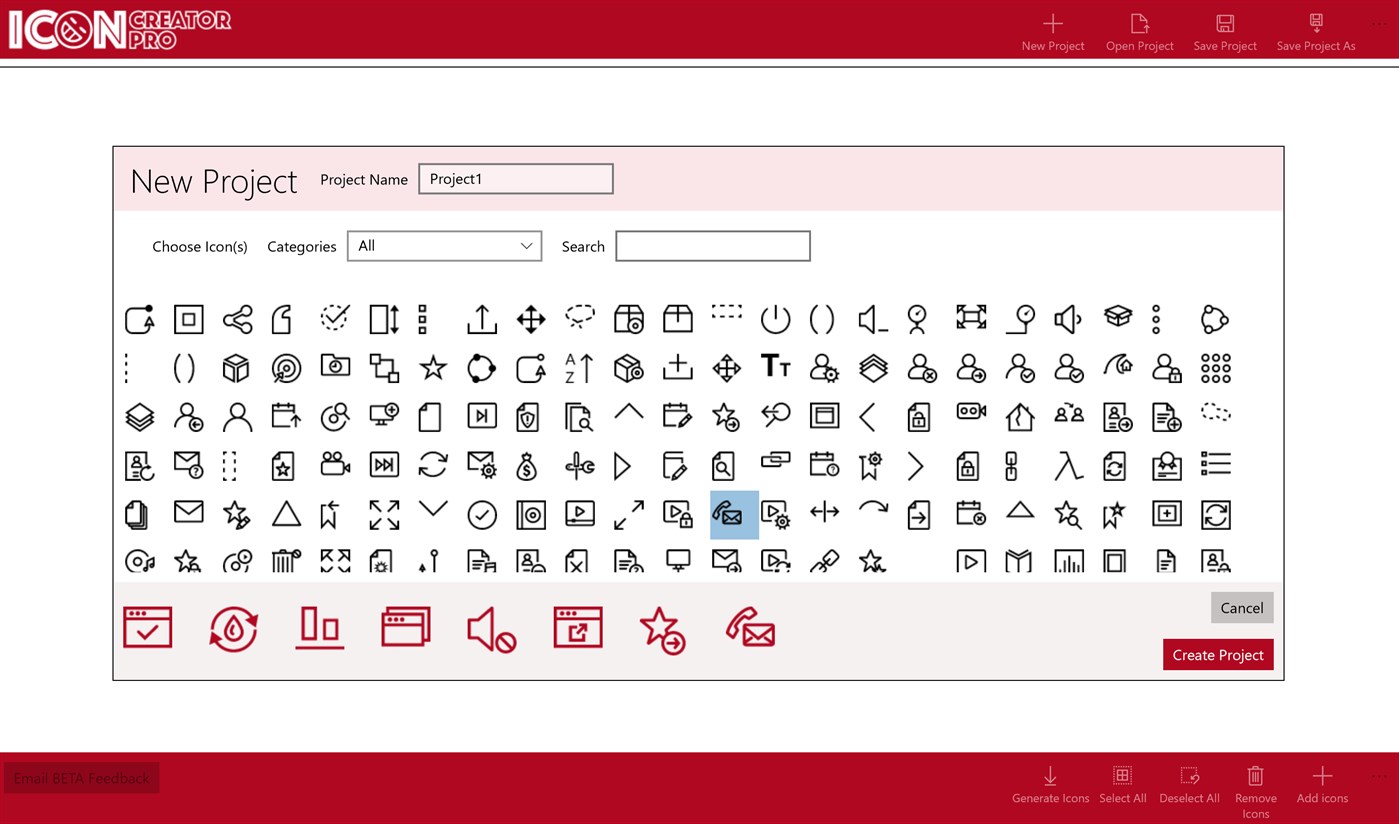
Task: Open the top bar ellipsis overflow menu
Action: coord(1380,24)
